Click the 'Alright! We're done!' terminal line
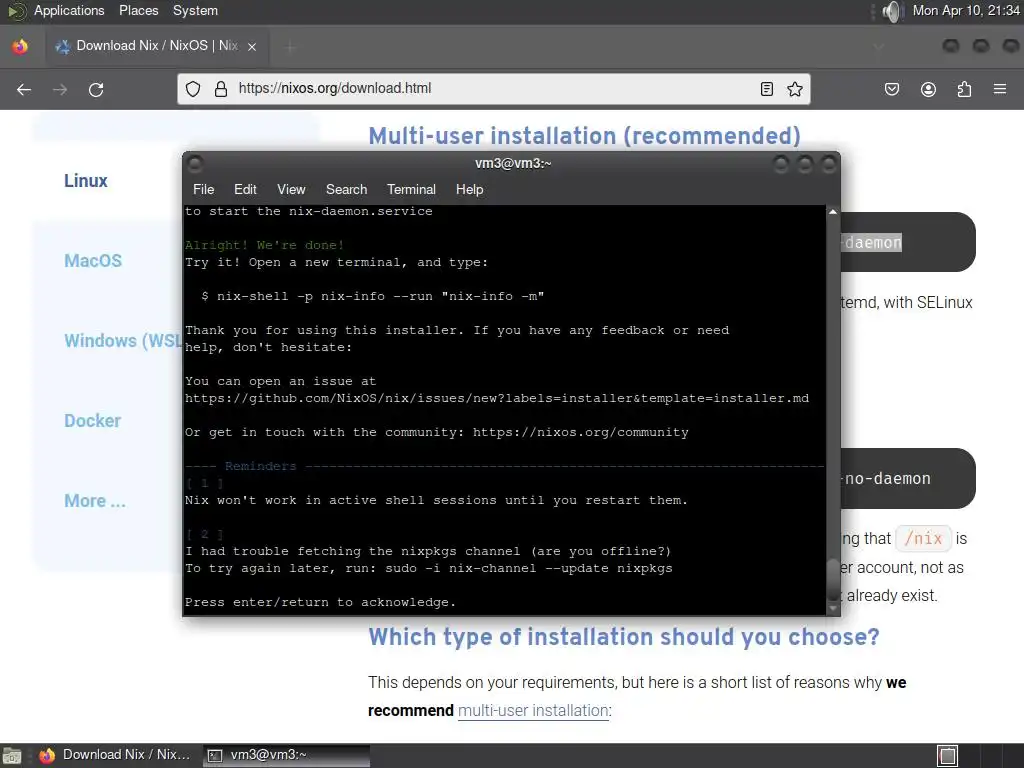 [264, 246]
